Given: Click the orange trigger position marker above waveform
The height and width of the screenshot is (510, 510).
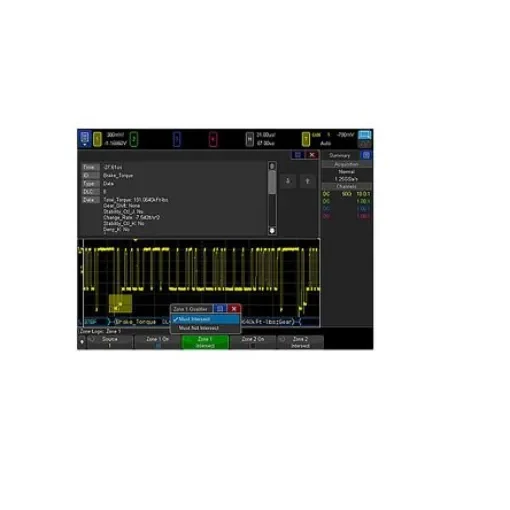Looking at the screenshot, I should (x=135, y=240).
